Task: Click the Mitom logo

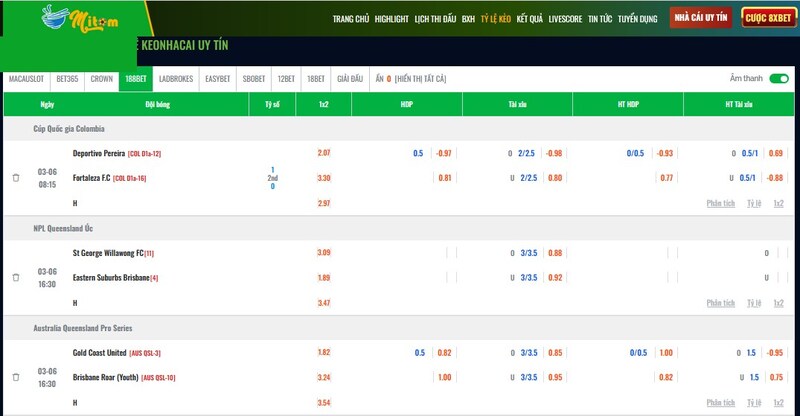Action: click(80, 18)
